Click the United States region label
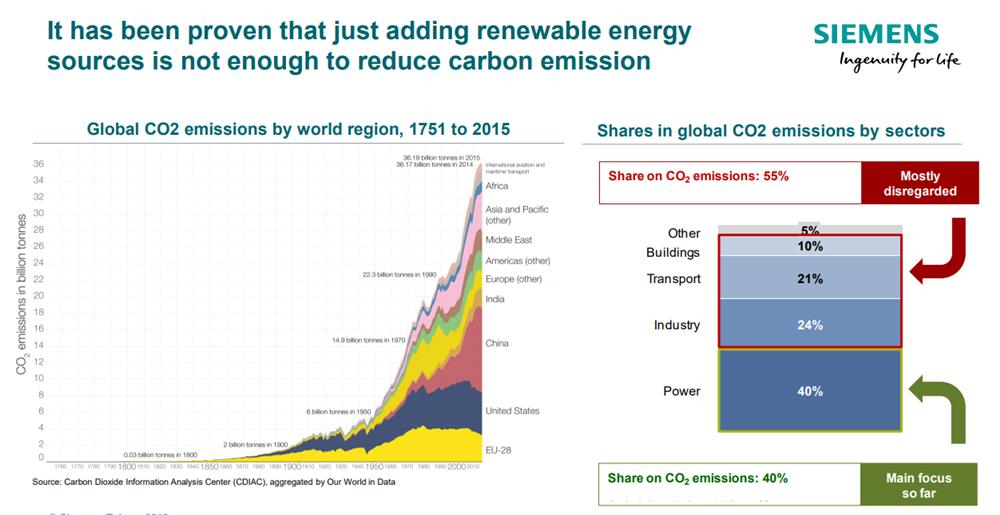Screen dimensions: 1000x515 coord(512,411)
